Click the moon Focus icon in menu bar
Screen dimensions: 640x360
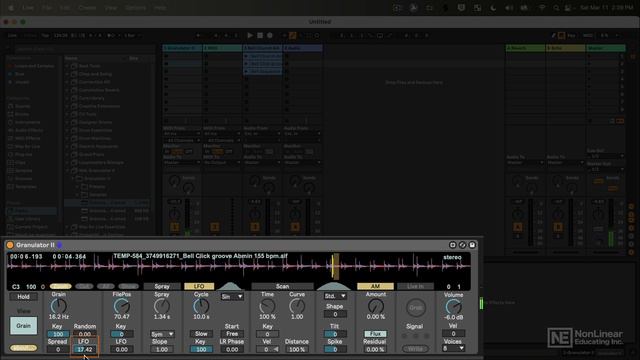pos(493,8)
